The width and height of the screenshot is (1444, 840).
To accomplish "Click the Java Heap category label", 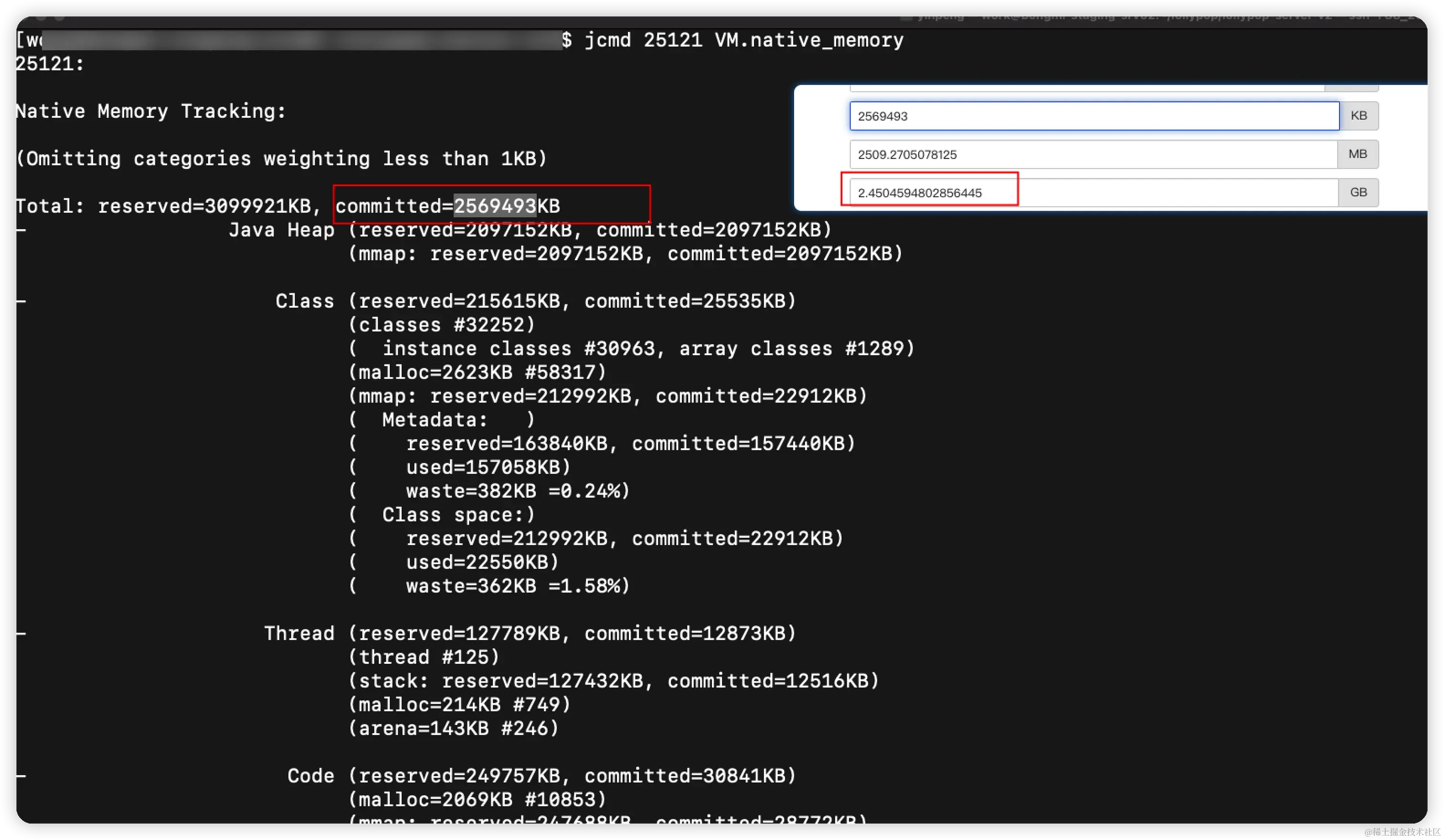I will [x=281, y=230].
